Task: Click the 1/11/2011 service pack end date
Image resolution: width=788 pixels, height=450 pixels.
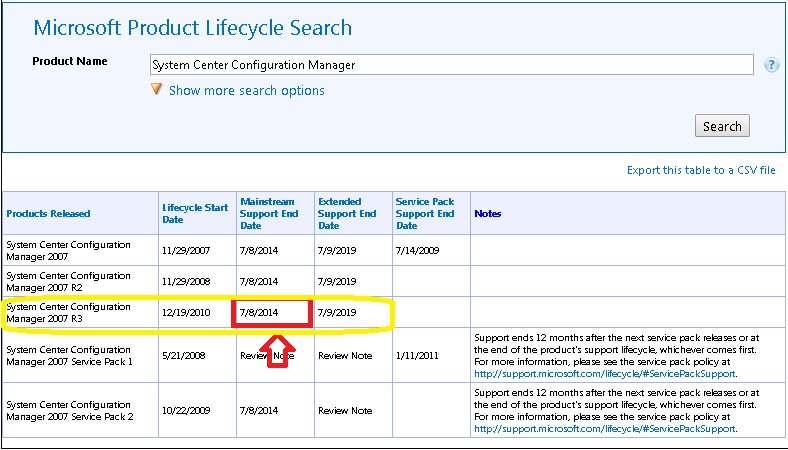Action: click(x=417, y=355)
